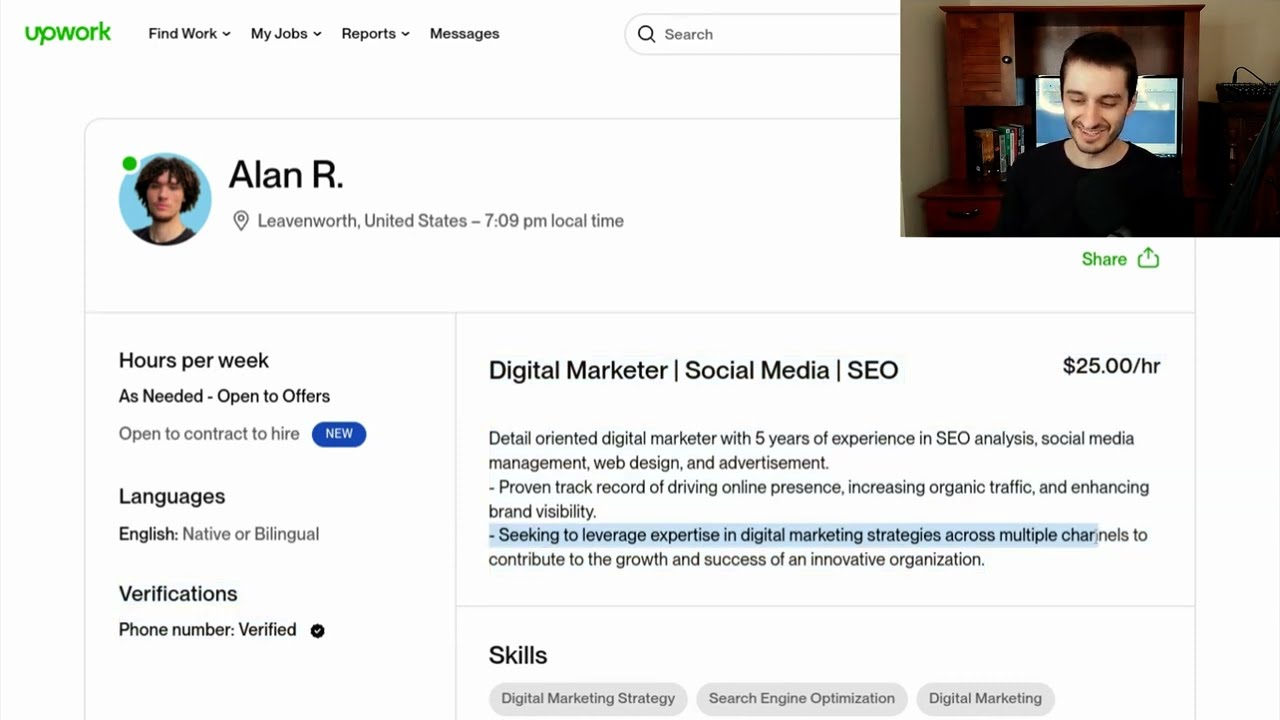
Task: Click the $25.00/hr rate
Action: pyautogui.click(x=1111, y=366)
